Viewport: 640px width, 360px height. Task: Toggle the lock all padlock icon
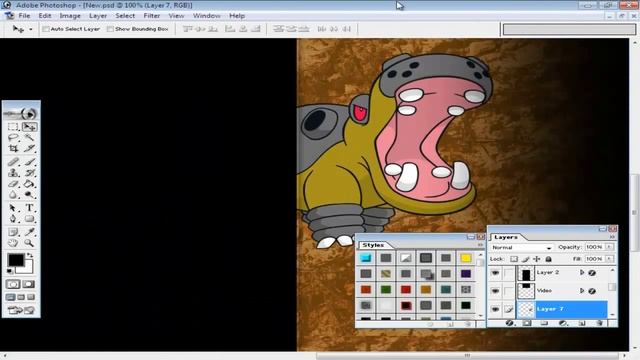[x=549, y=259]
